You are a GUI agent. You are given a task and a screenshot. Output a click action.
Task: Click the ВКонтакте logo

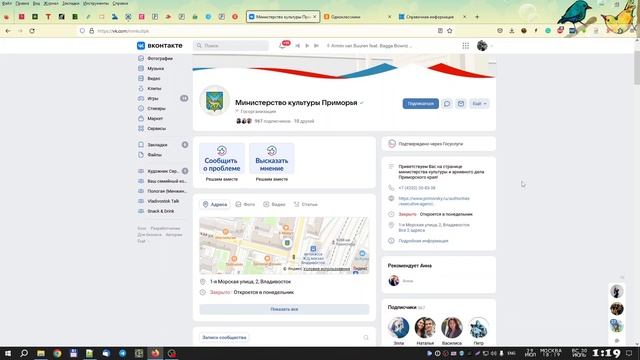coord(160,46)
